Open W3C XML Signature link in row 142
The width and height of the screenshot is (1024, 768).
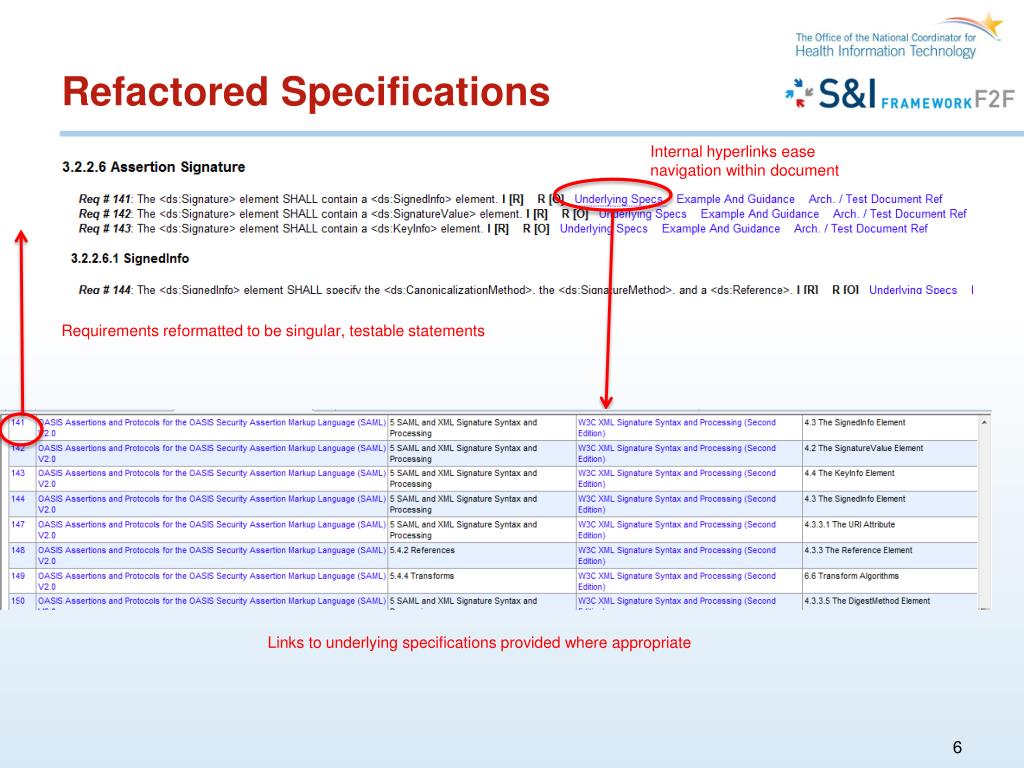(x=677, y=453)
